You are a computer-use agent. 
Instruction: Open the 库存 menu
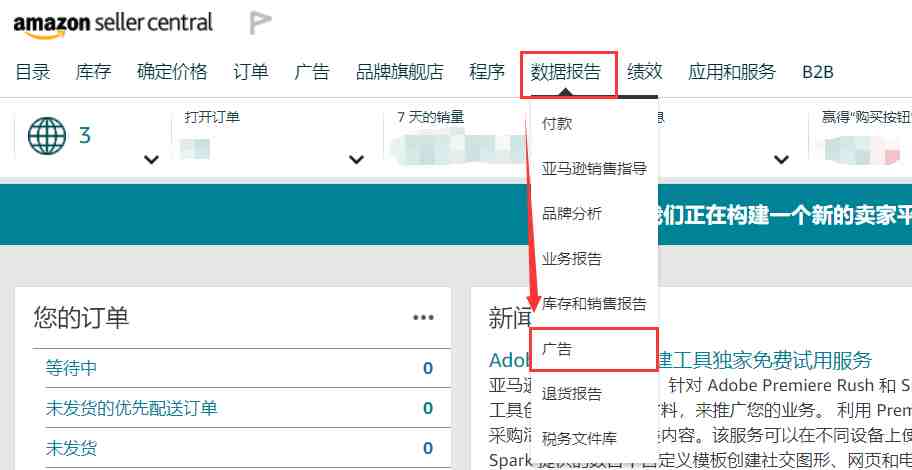pos(93,72)
